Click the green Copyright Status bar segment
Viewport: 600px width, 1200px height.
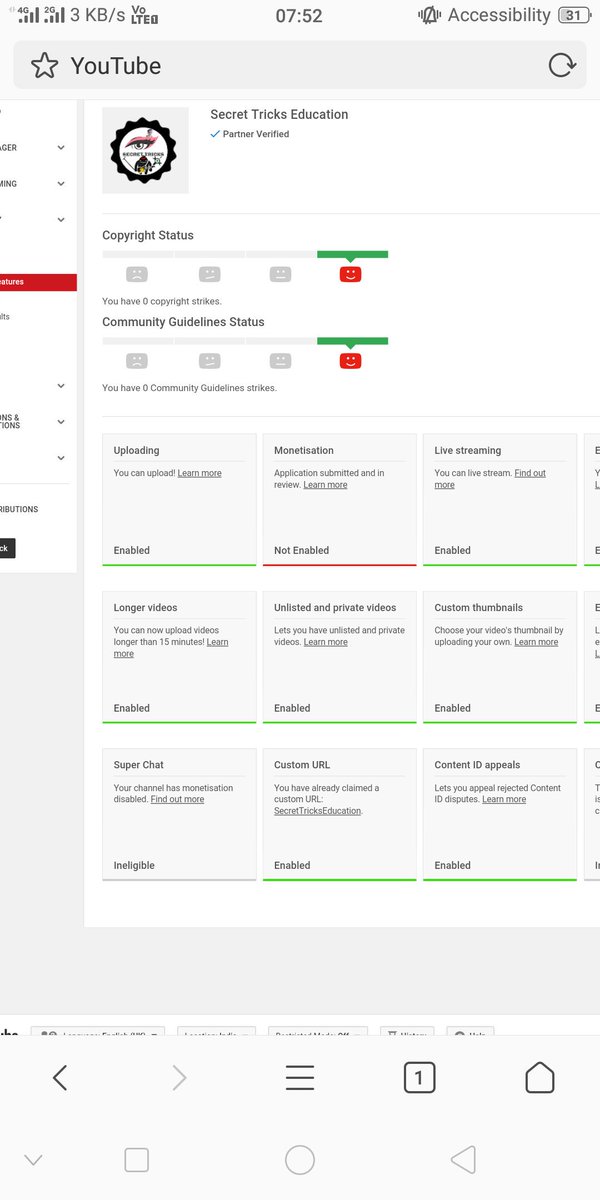tap(352, 254)
